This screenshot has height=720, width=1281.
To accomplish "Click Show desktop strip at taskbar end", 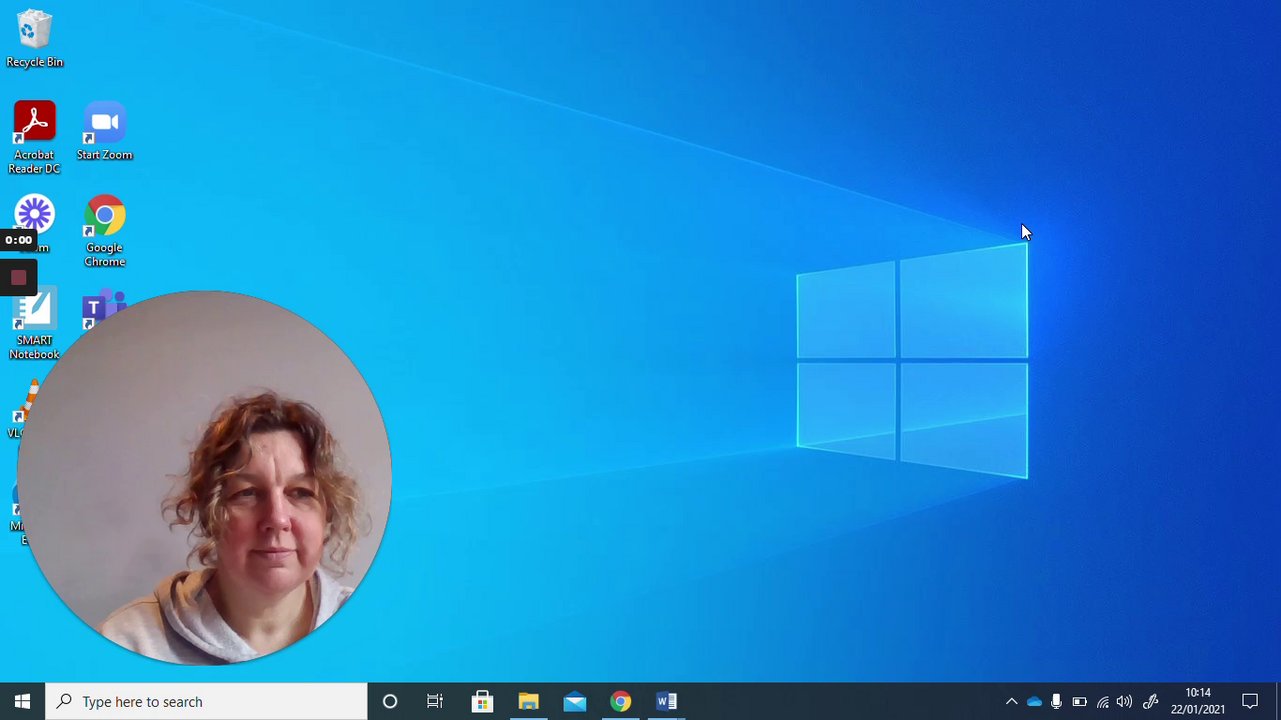I will [1277, 701].
